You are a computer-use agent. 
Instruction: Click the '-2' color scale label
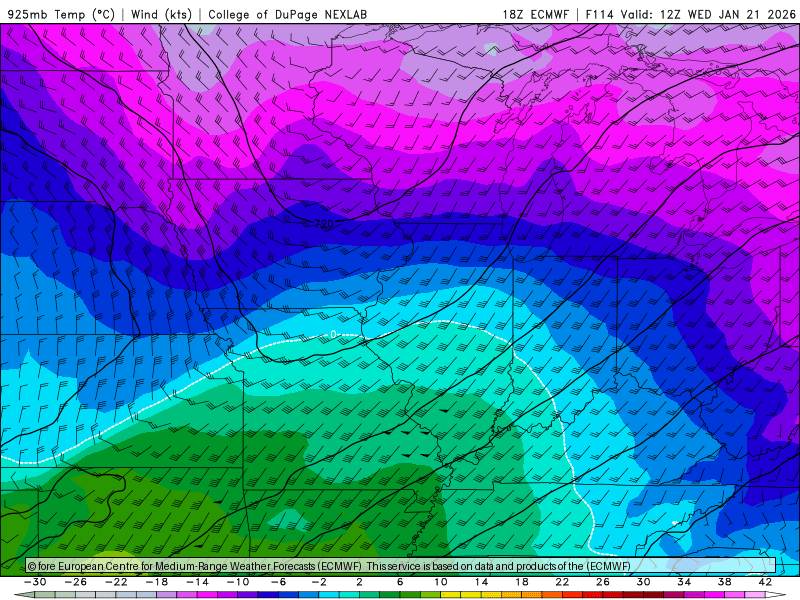tap(319, 582)
